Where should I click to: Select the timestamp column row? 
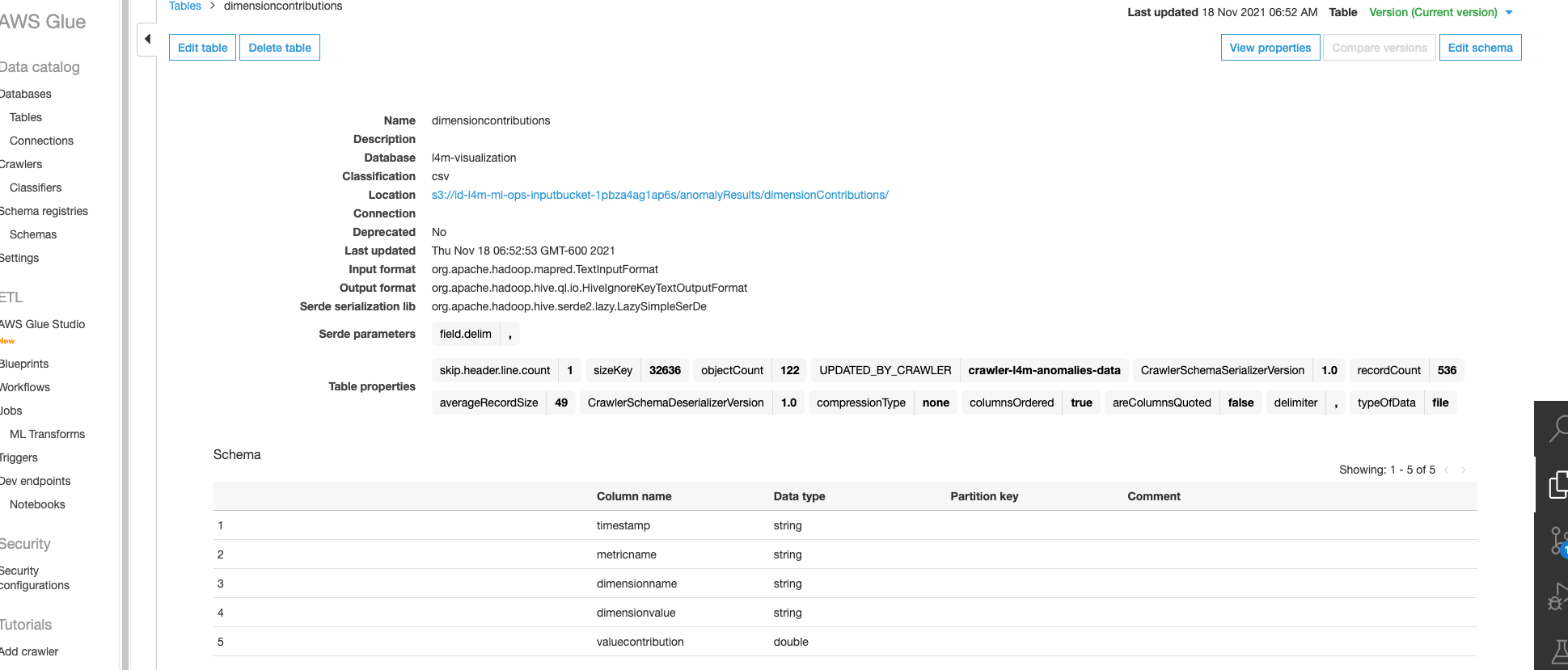(x=845, y=525)
